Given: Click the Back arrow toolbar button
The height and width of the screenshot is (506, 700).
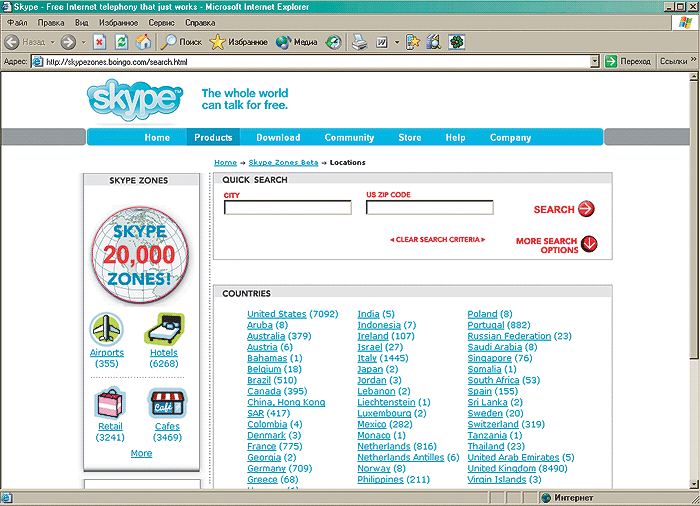Looking at the screenshot, I should 12,42.
